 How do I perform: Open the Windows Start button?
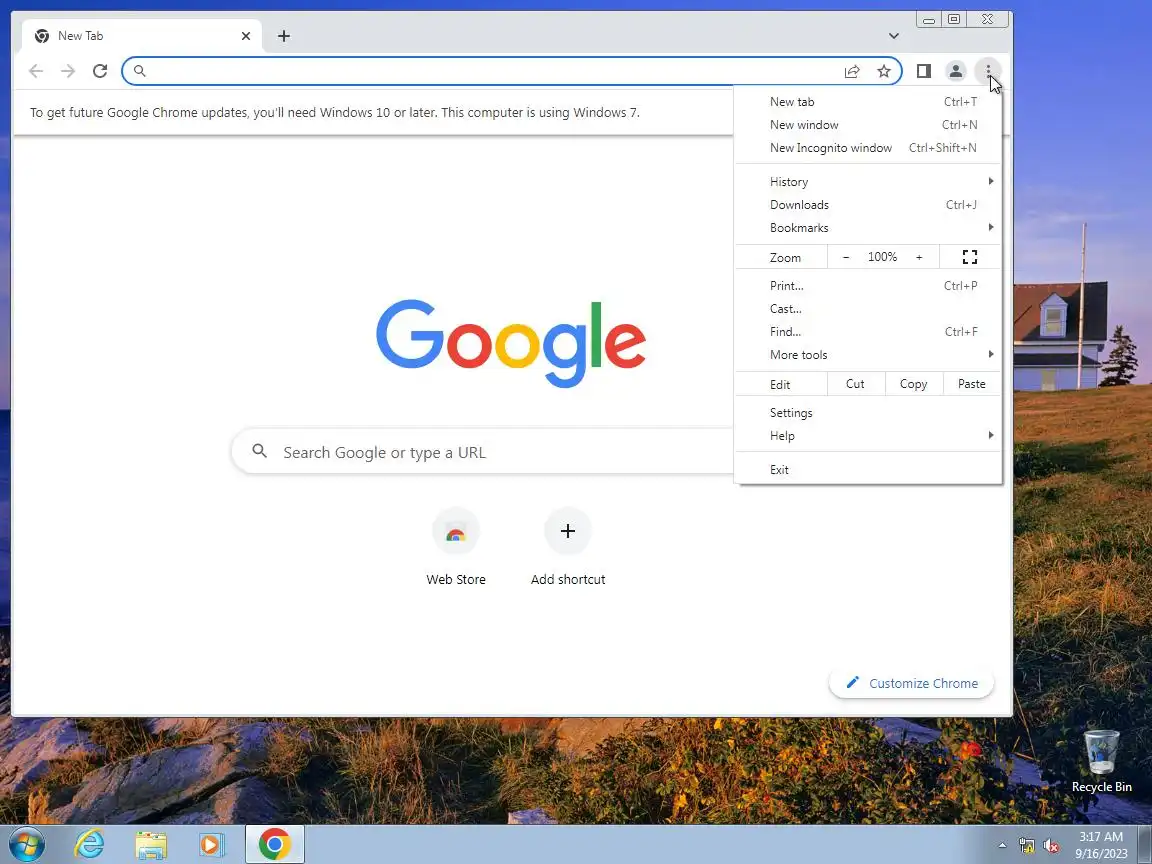tap(26, 844)
